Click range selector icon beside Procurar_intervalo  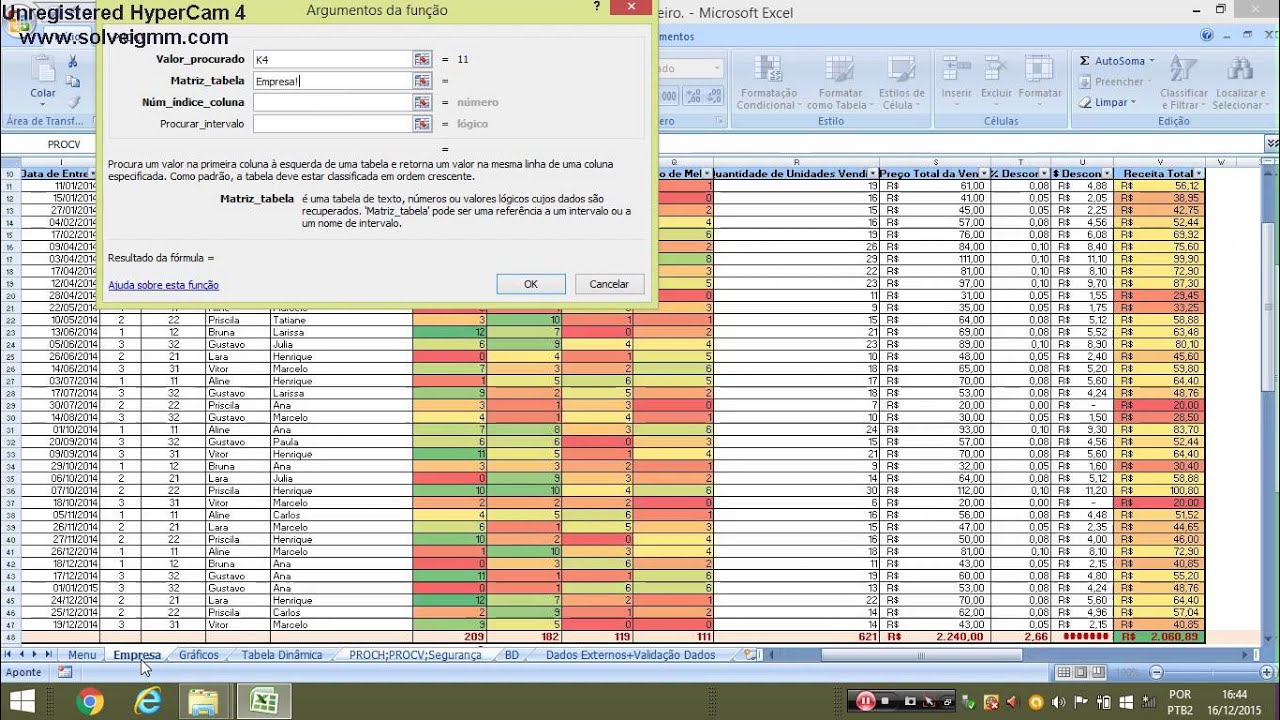pos(422,124)
